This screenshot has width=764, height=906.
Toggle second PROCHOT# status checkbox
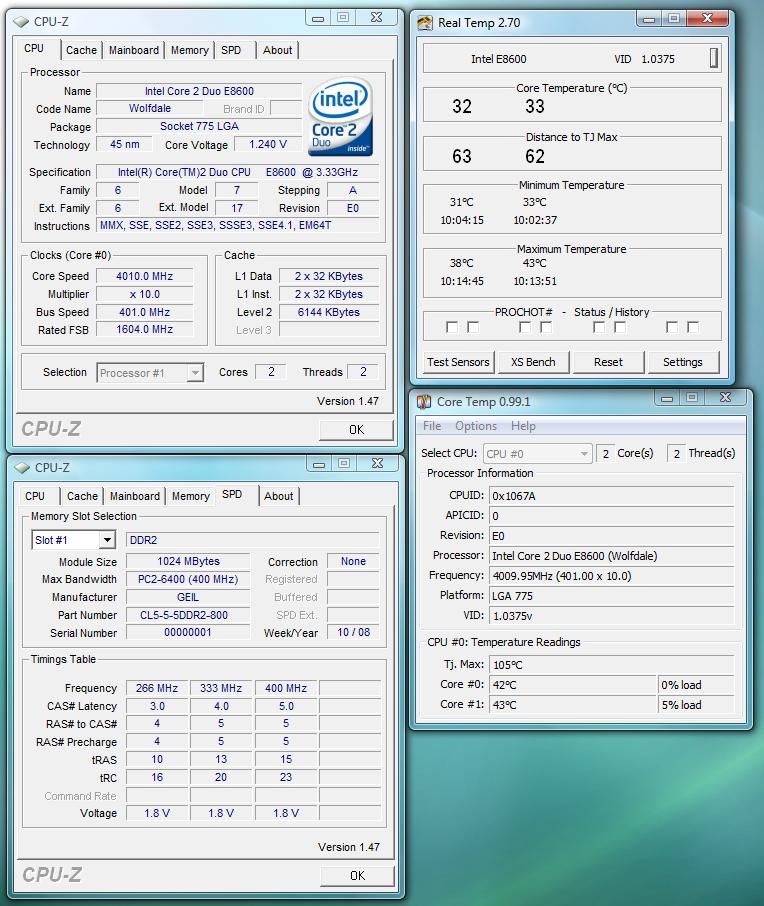[x=473, y=328]
